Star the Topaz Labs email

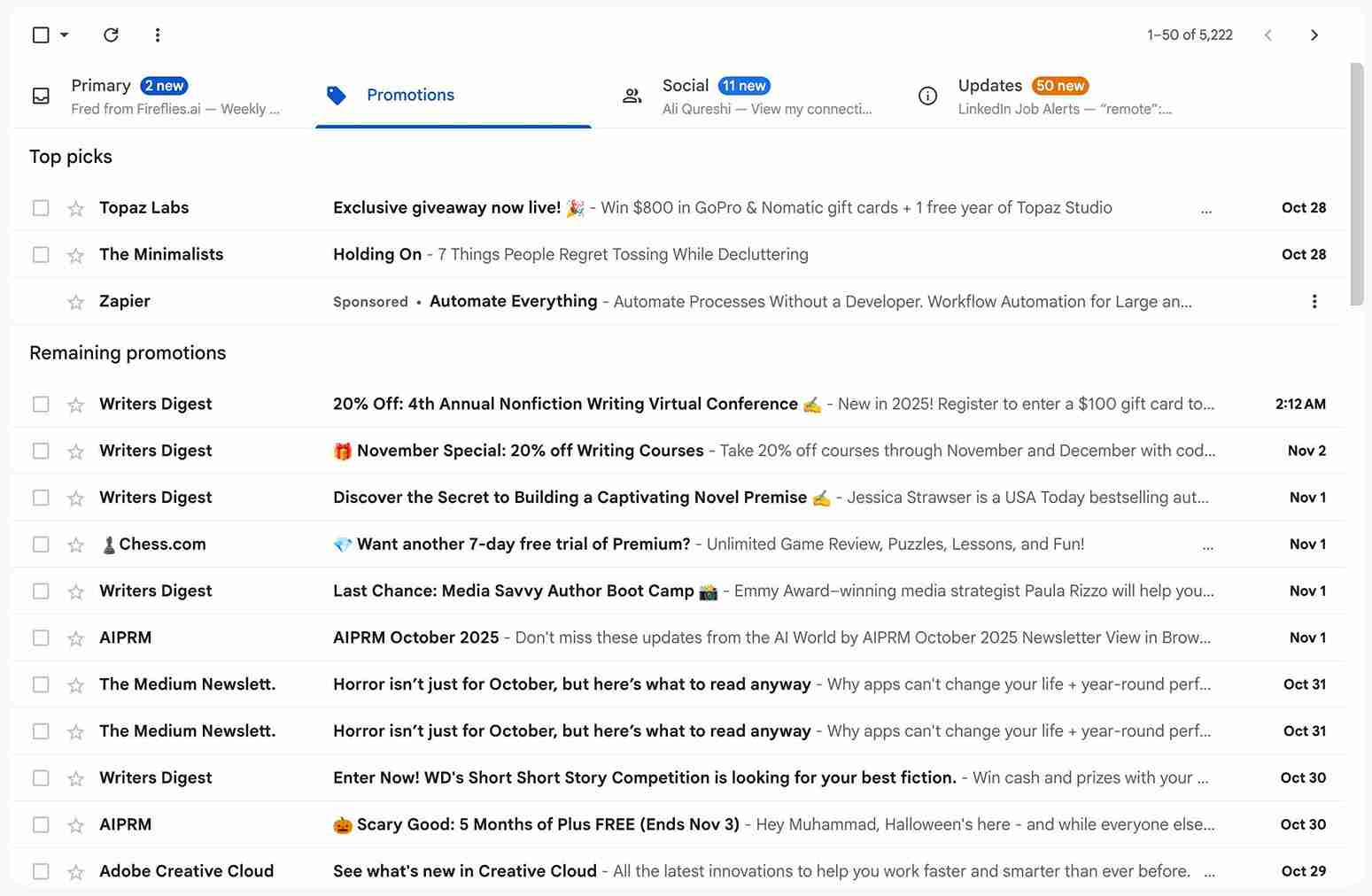76,208
